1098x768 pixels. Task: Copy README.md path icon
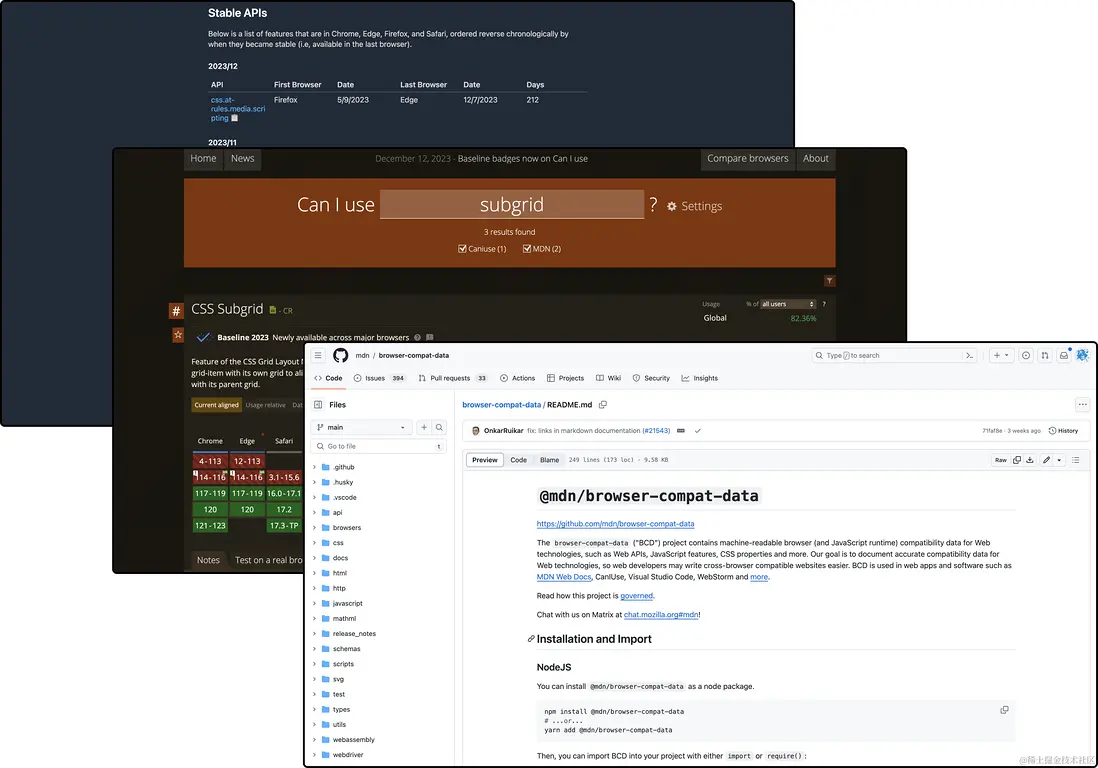603,405
